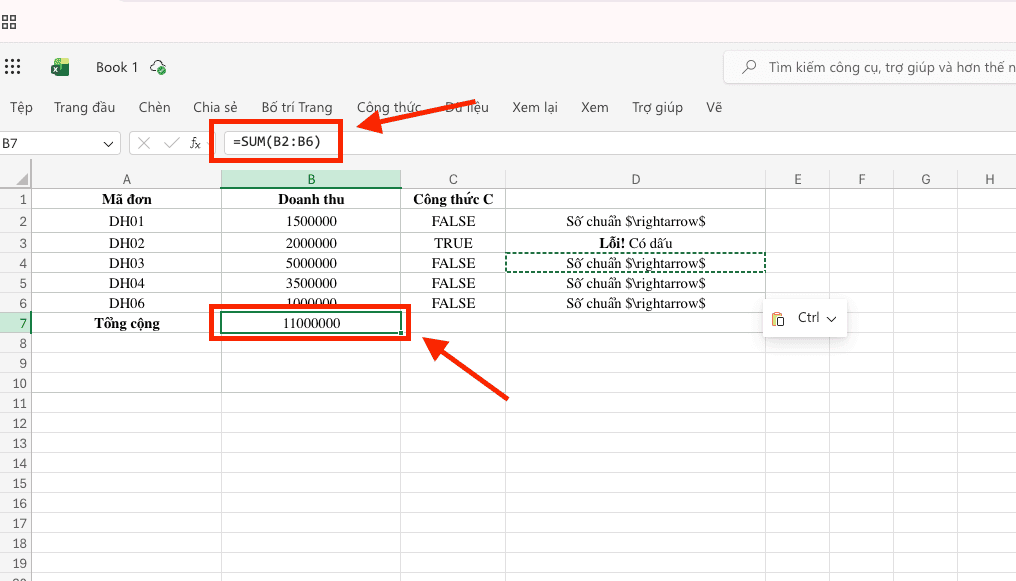Click the Excel app icon
1016x581 pixels.
coord(60,67)
